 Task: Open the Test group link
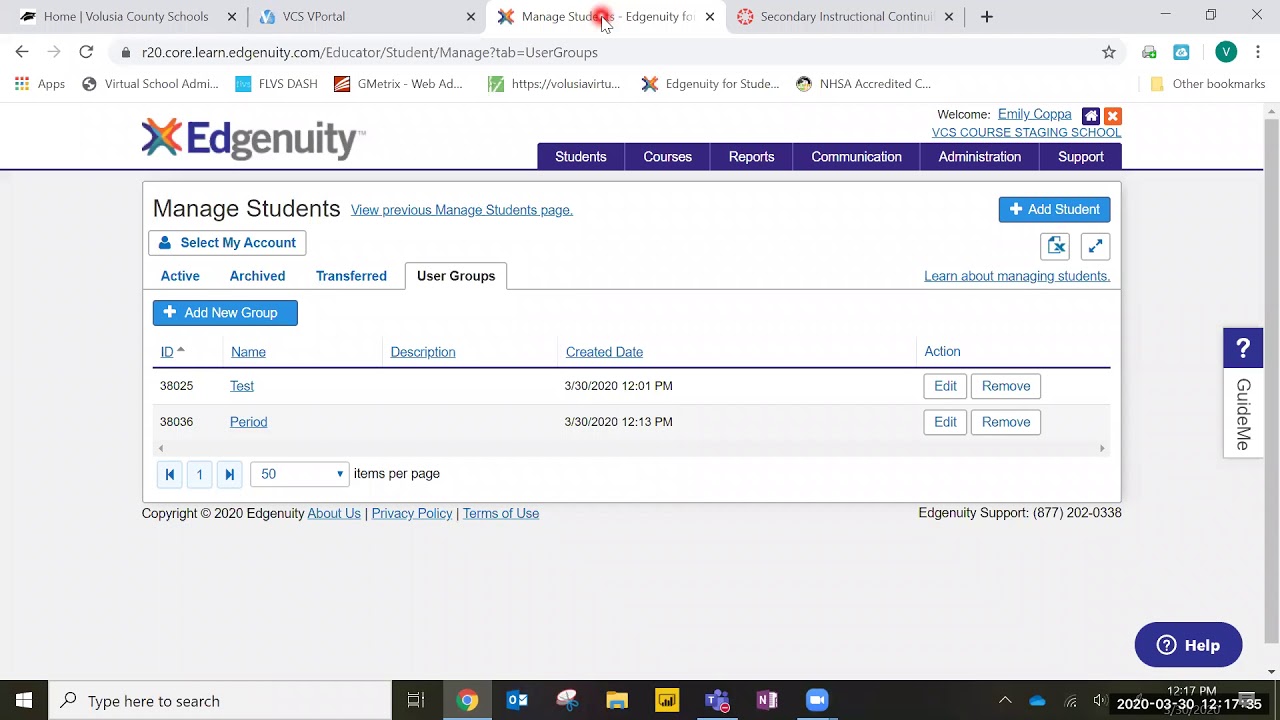(x=242, y=386)
